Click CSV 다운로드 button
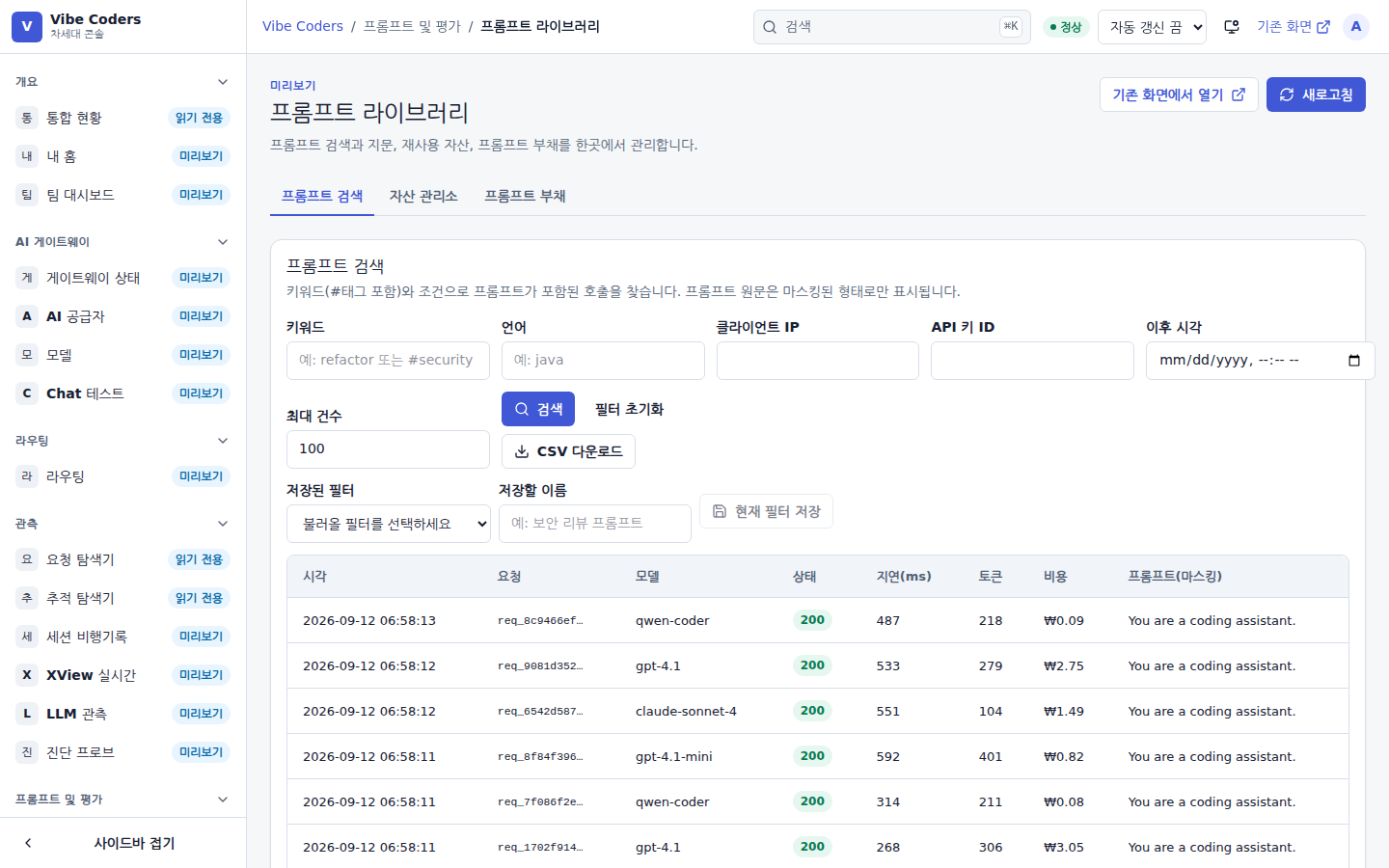The image size is (1389, 868). (x=568, y=451)
